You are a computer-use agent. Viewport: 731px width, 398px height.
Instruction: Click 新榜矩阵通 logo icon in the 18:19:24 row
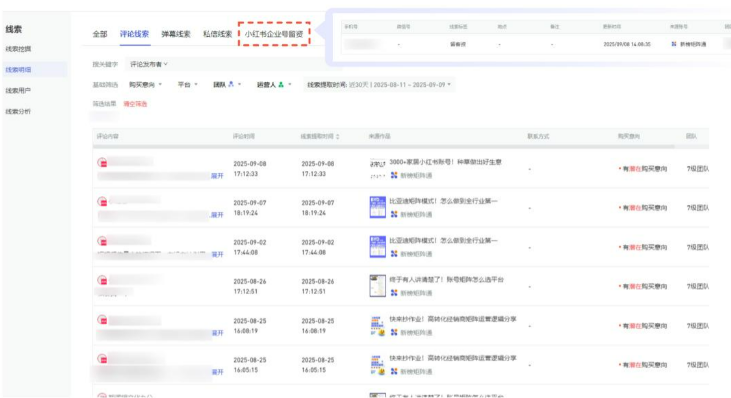click(x=394, y=214)
